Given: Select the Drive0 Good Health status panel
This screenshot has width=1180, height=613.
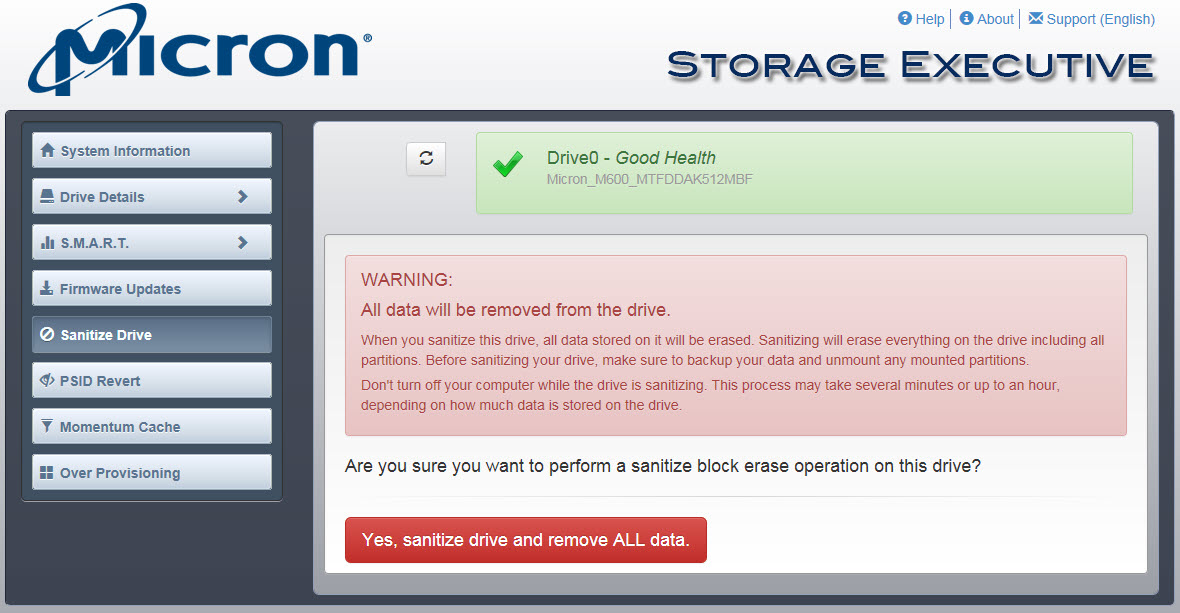Looking at the screenshot, I should (804, 173).
